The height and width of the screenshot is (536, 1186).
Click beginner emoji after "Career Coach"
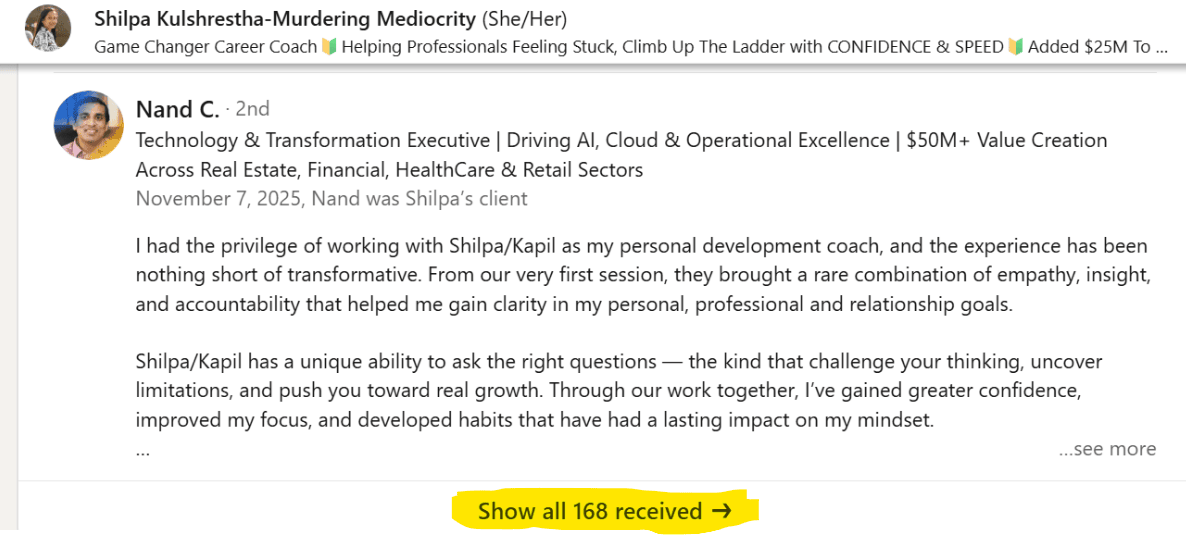point(330,46)
